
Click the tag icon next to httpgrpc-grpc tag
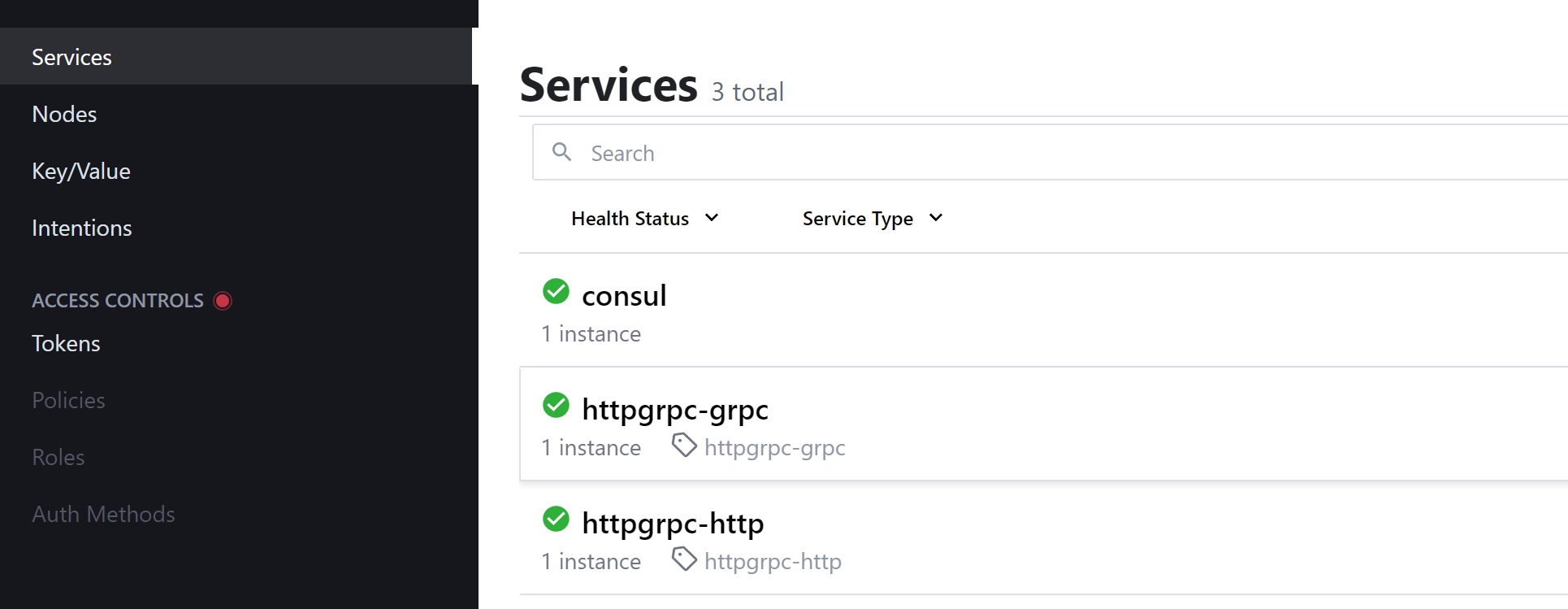(x=684, y=445)
